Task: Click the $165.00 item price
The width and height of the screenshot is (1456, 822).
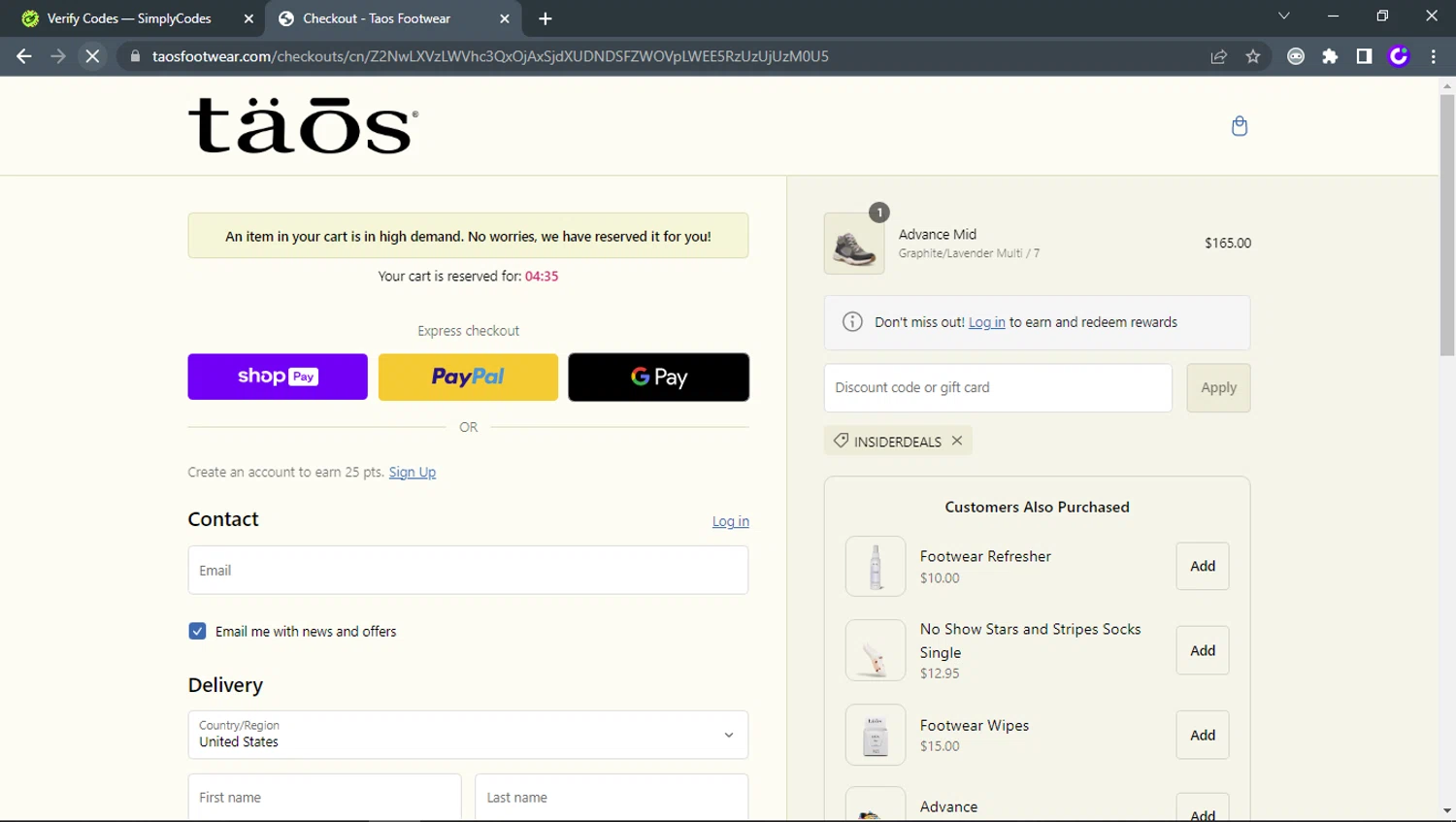Action: coord(1228,243)
